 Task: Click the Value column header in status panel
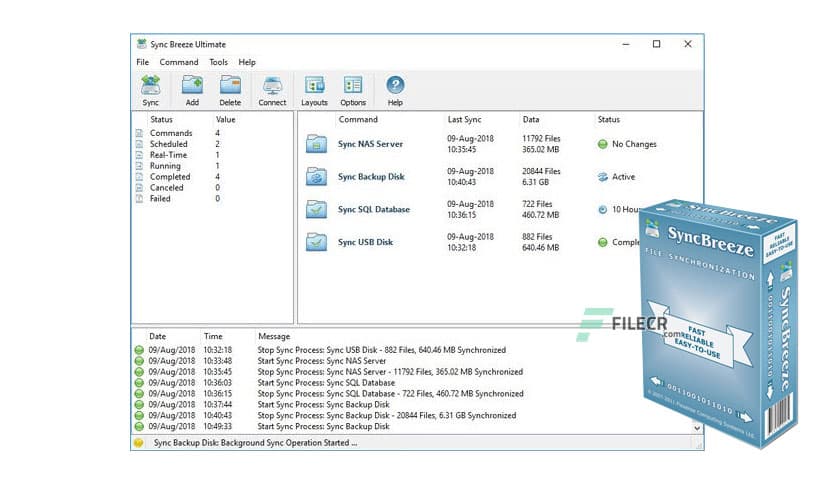[226, 119]
